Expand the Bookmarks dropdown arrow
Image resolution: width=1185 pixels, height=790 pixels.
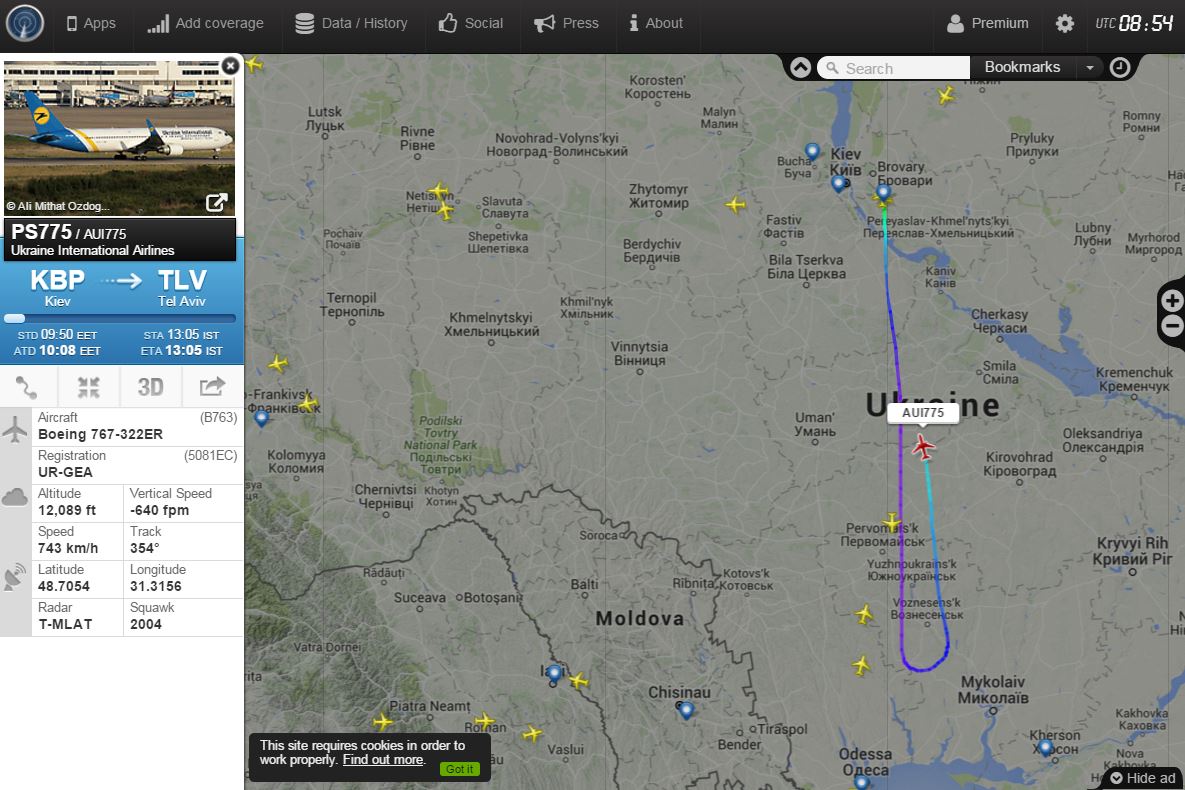click(x=1090, y=68)
